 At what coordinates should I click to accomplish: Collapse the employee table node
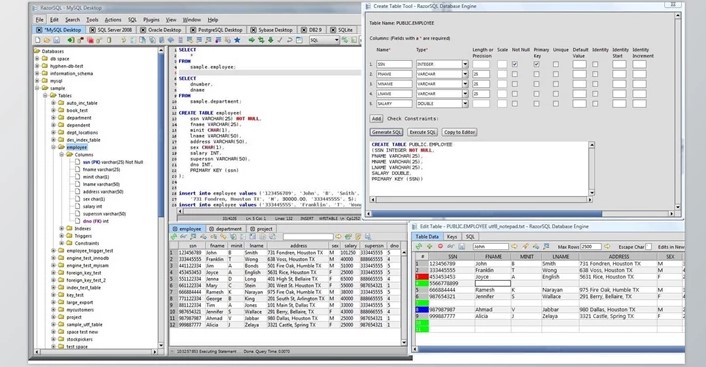click(x=53, y=147)
